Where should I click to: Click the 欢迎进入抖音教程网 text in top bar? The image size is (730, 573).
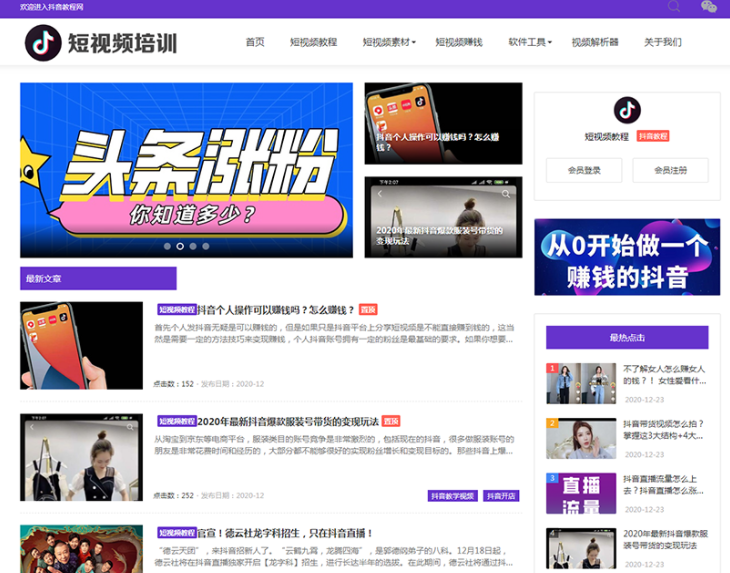(51, 7)
